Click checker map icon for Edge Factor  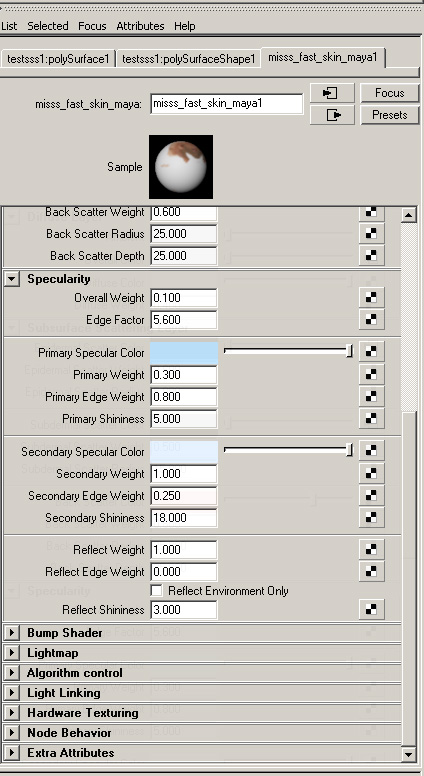click(372, 320)
